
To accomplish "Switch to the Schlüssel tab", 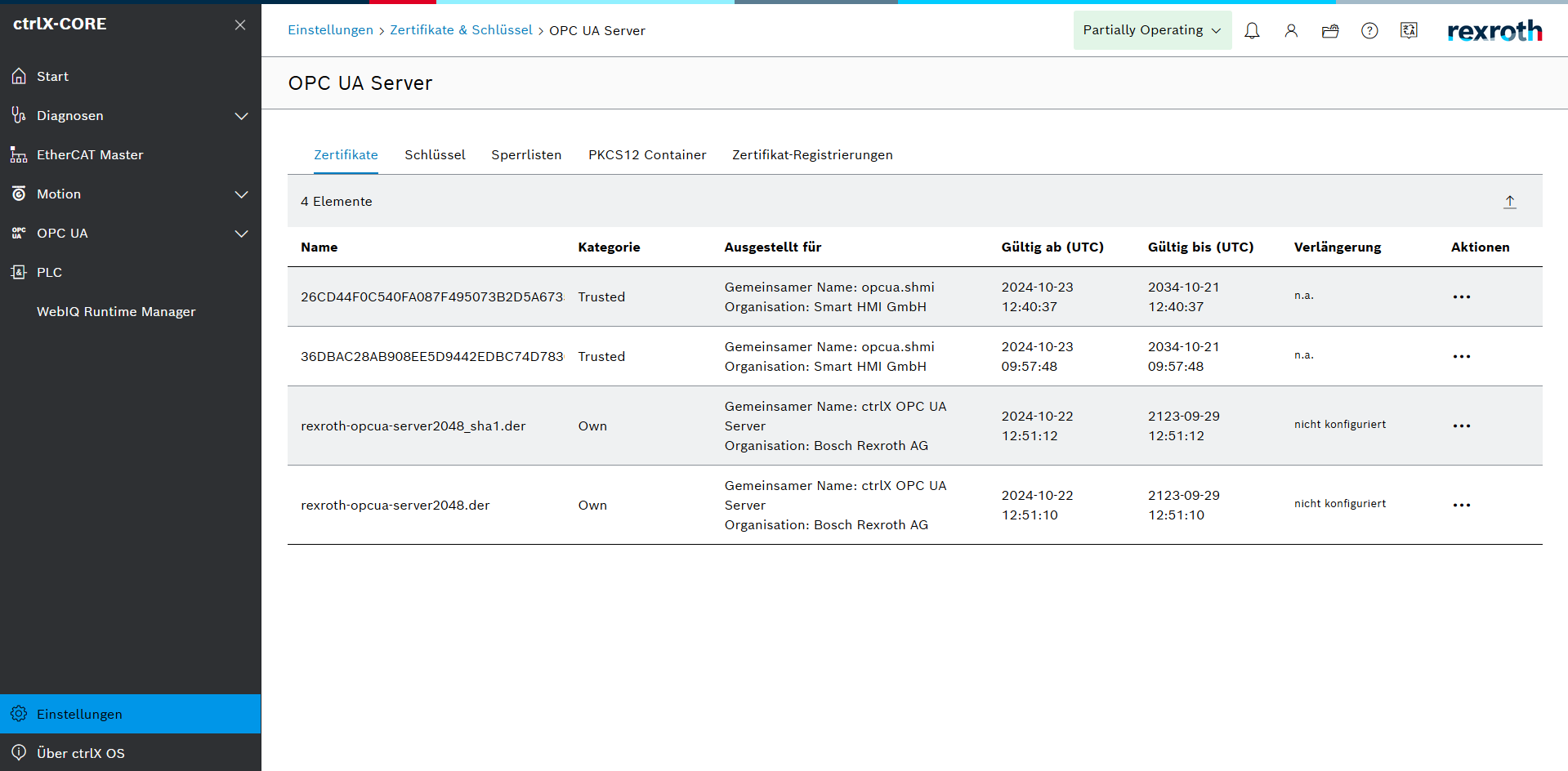I will [x=435, y=155].
